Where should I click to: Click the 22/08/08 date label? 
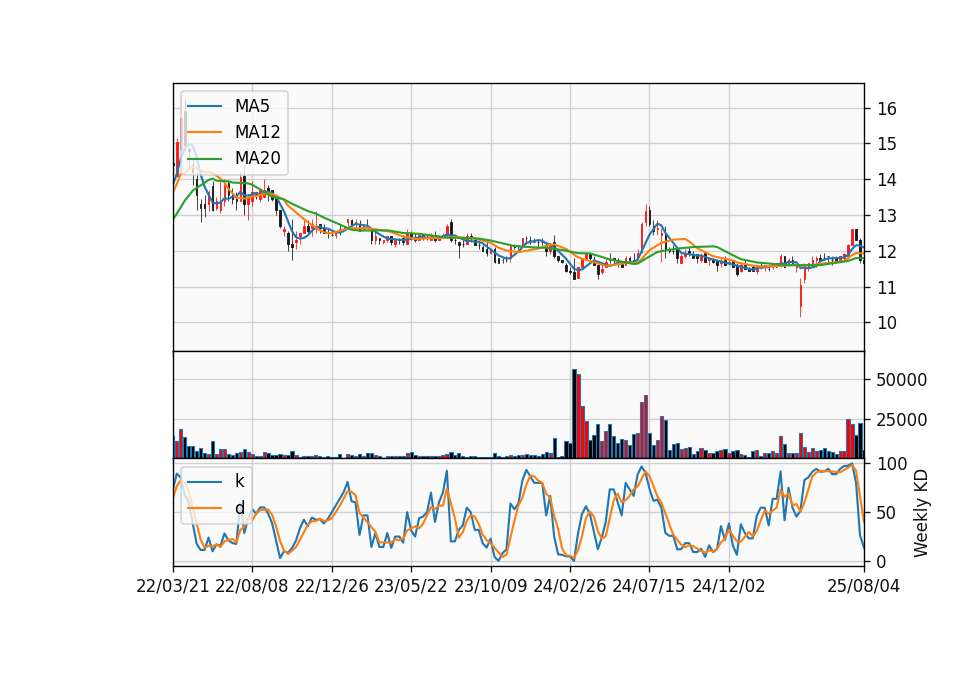252,586
